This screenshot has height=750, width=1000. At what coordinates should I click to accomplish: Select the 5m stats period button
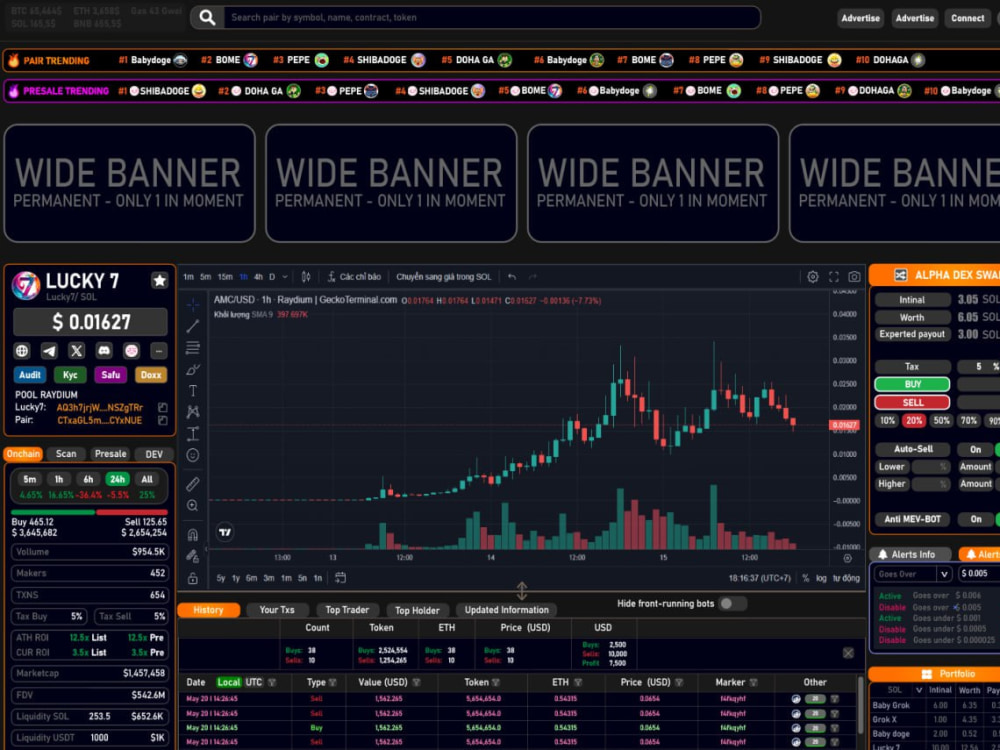[x=30, y=480]
